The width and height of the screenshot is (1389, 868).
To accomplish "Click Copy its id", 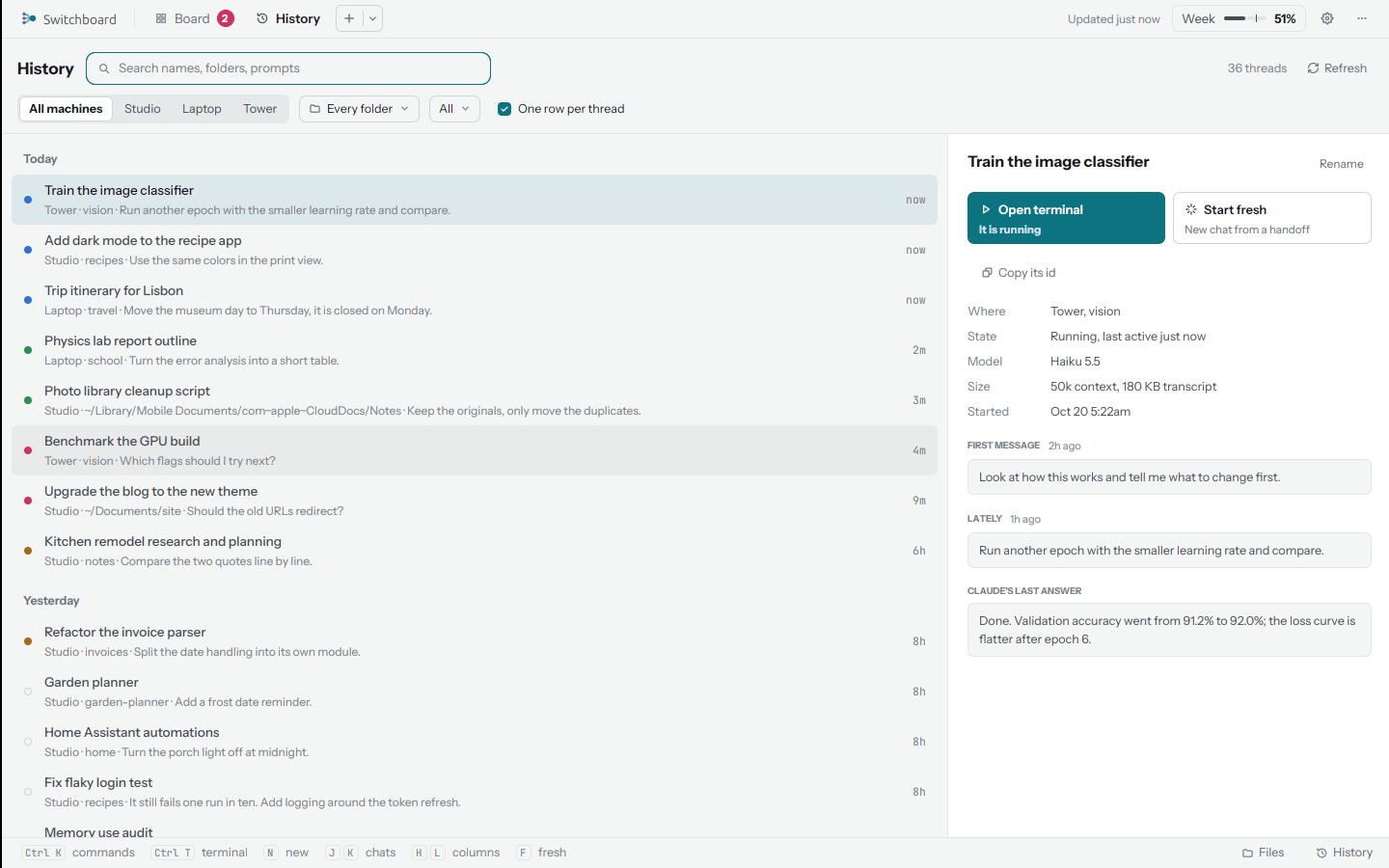I will (x=1019, y=273).
